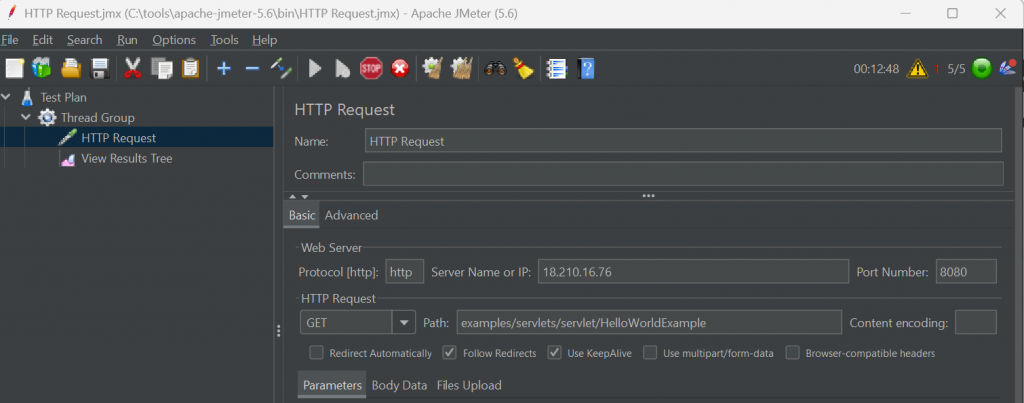This screenshot has height=403, width=1024.
Task: Collapse the Test Plan tree node
Action: click(x=8, y=97)
